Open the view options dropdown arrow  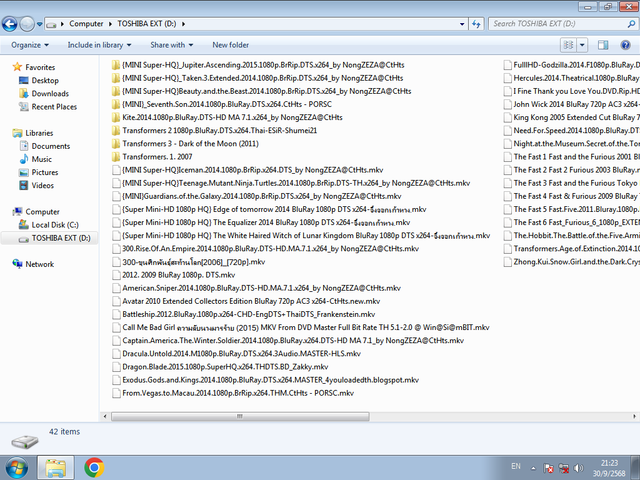[x=582, y=45]
